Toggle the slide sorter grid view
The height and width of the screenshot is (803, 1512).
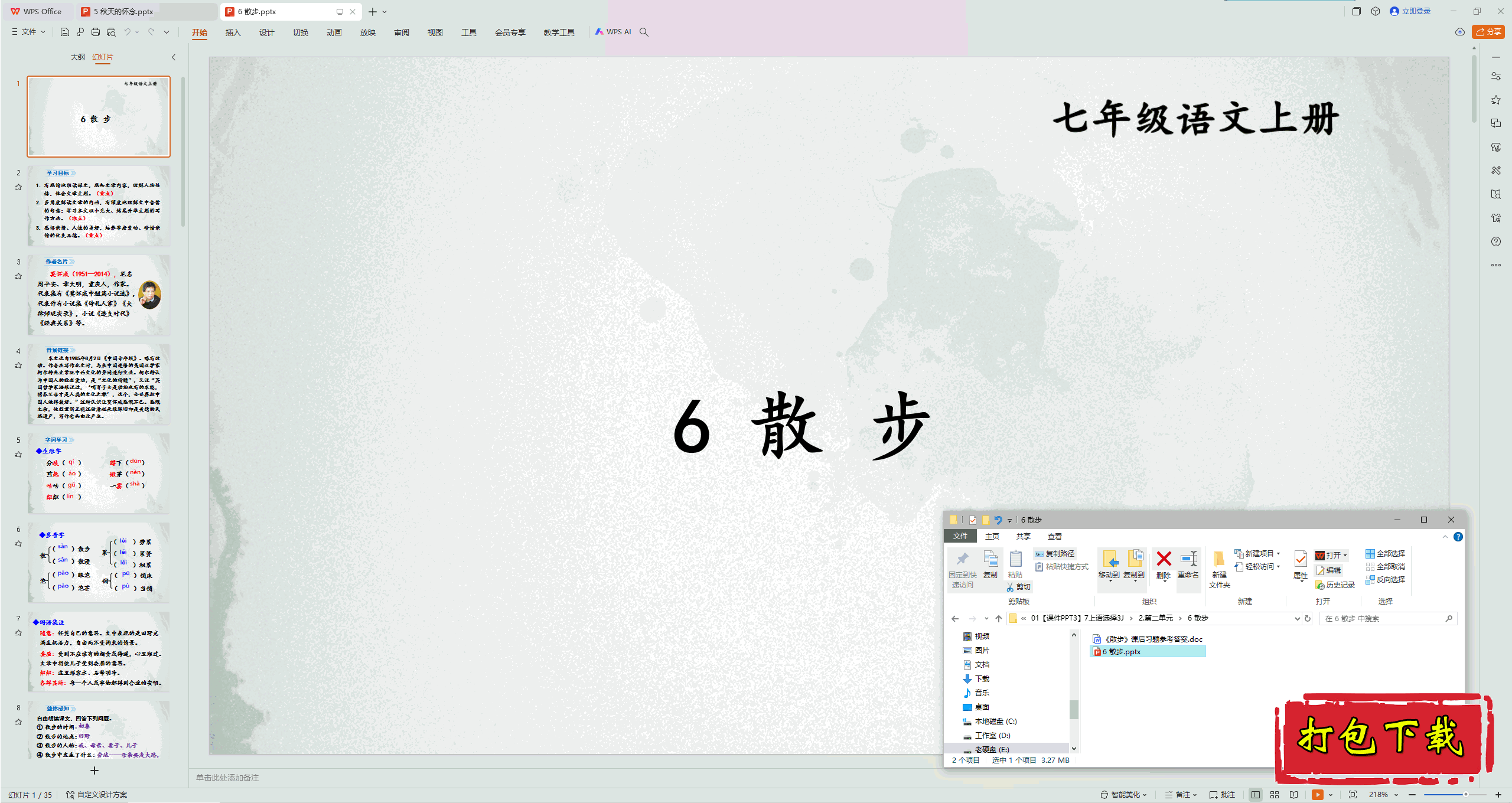tap(1275, 795)
